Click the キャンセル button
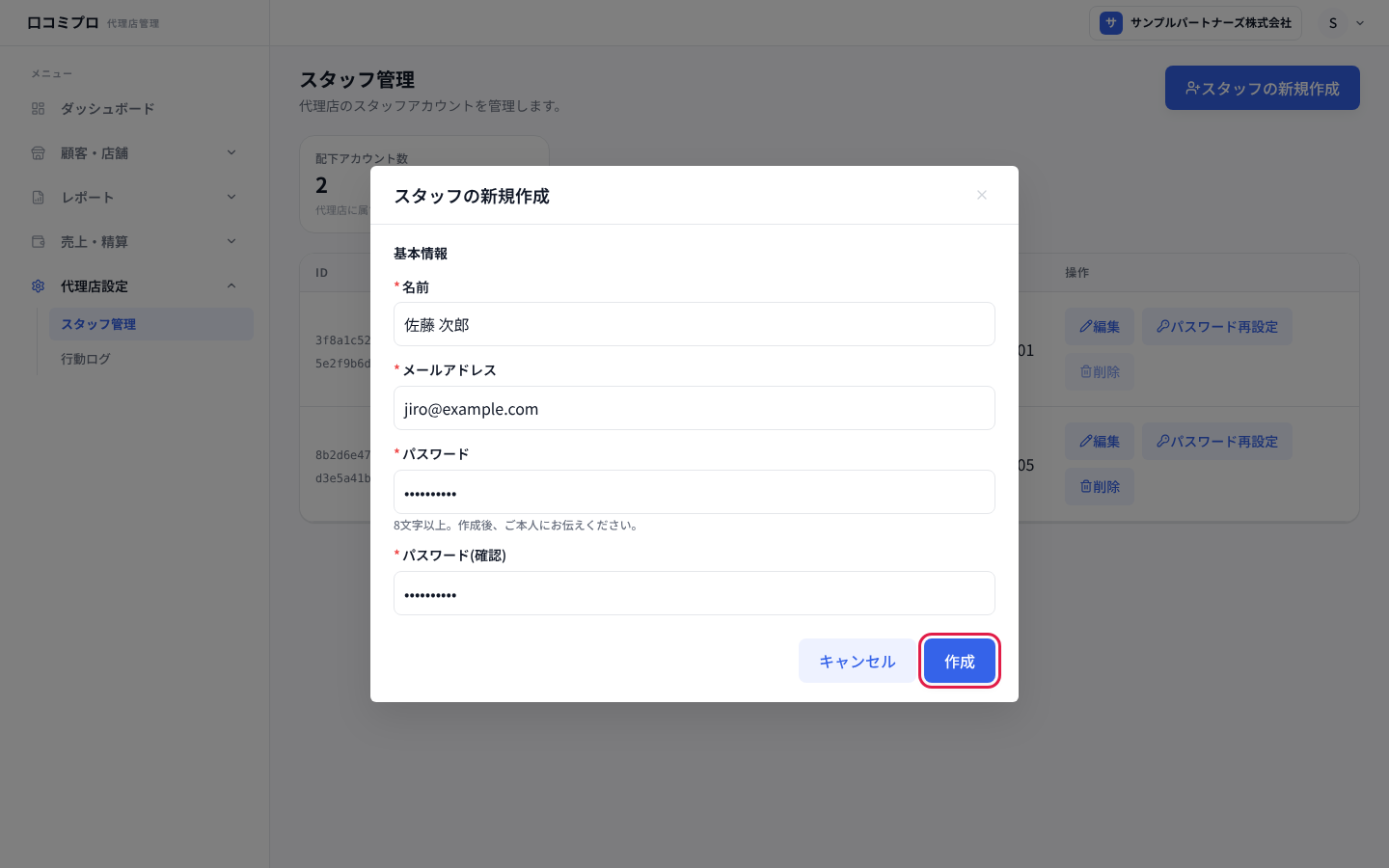1389x868 pixels. (858, 662)
